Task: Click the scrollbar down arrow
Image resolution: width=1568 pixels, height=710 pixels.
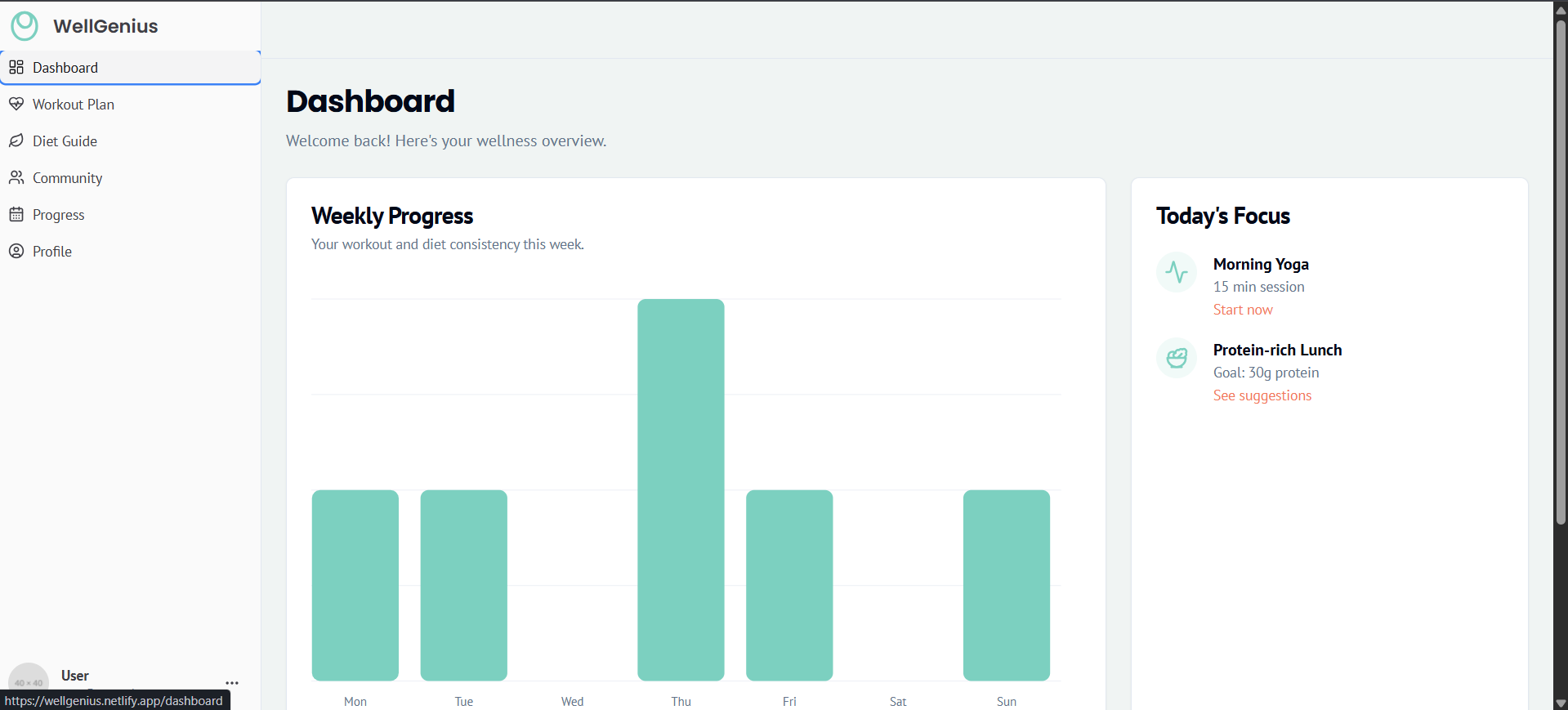Action: (1561, 703)
